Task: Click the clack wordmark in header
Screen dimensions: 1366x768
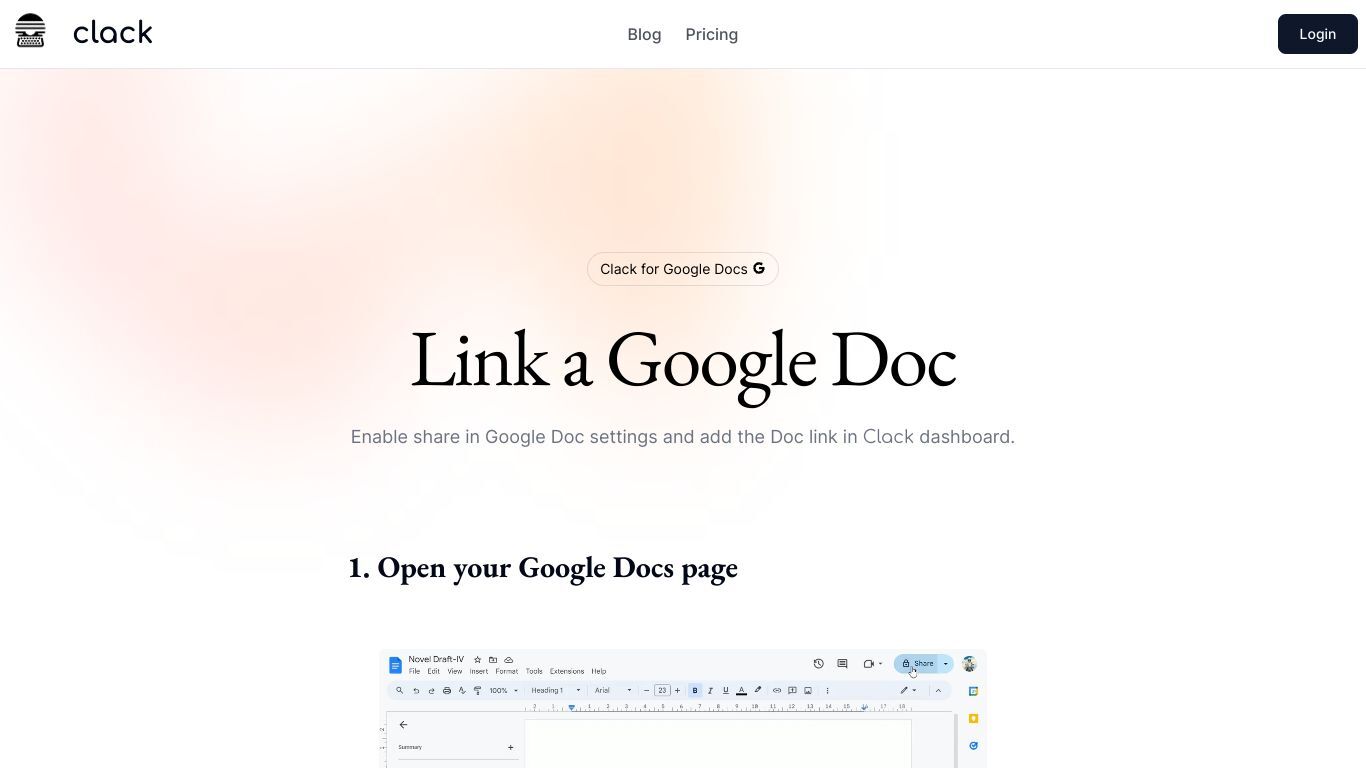Action: click(x=113, y=33)
